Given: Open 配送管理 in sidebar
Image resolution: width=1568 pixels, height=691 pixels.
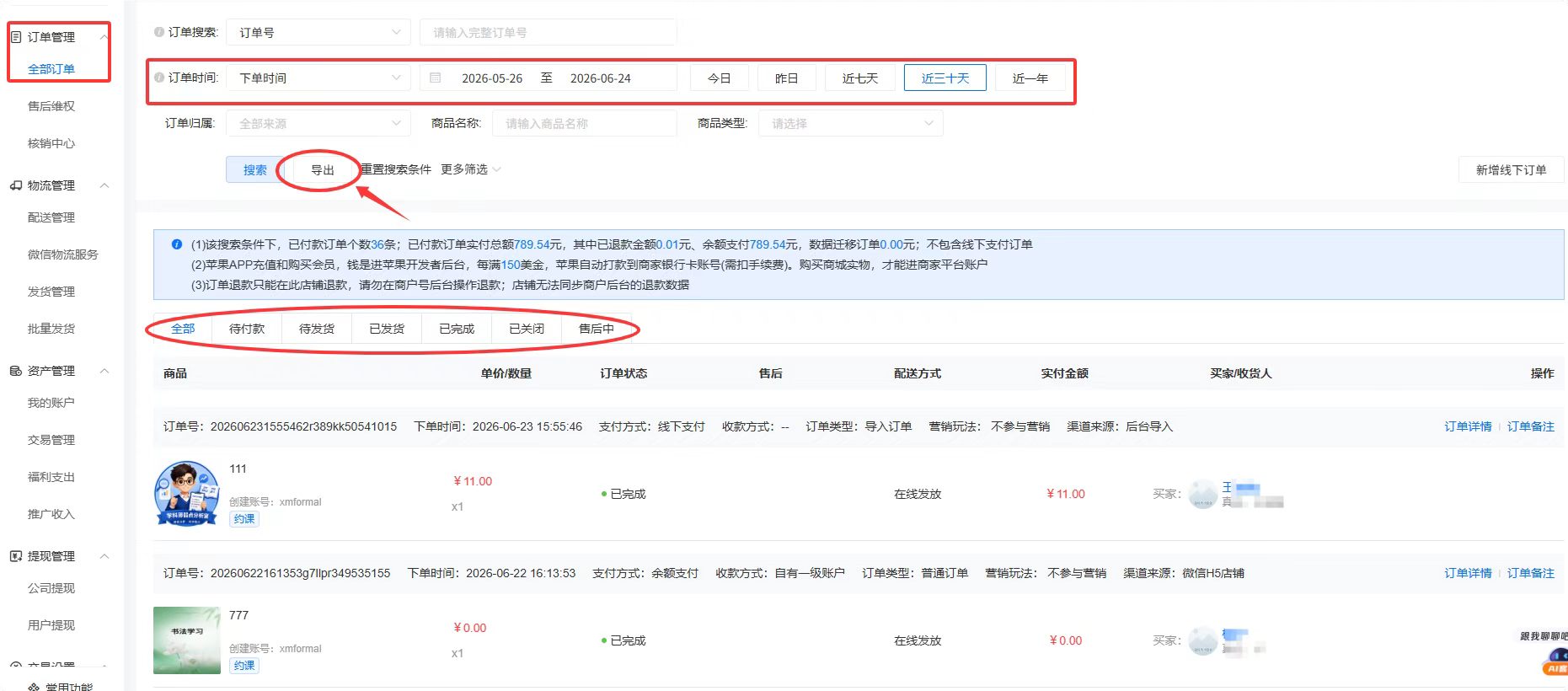Looking at the screenshot, I should click(x=51, y=217).
